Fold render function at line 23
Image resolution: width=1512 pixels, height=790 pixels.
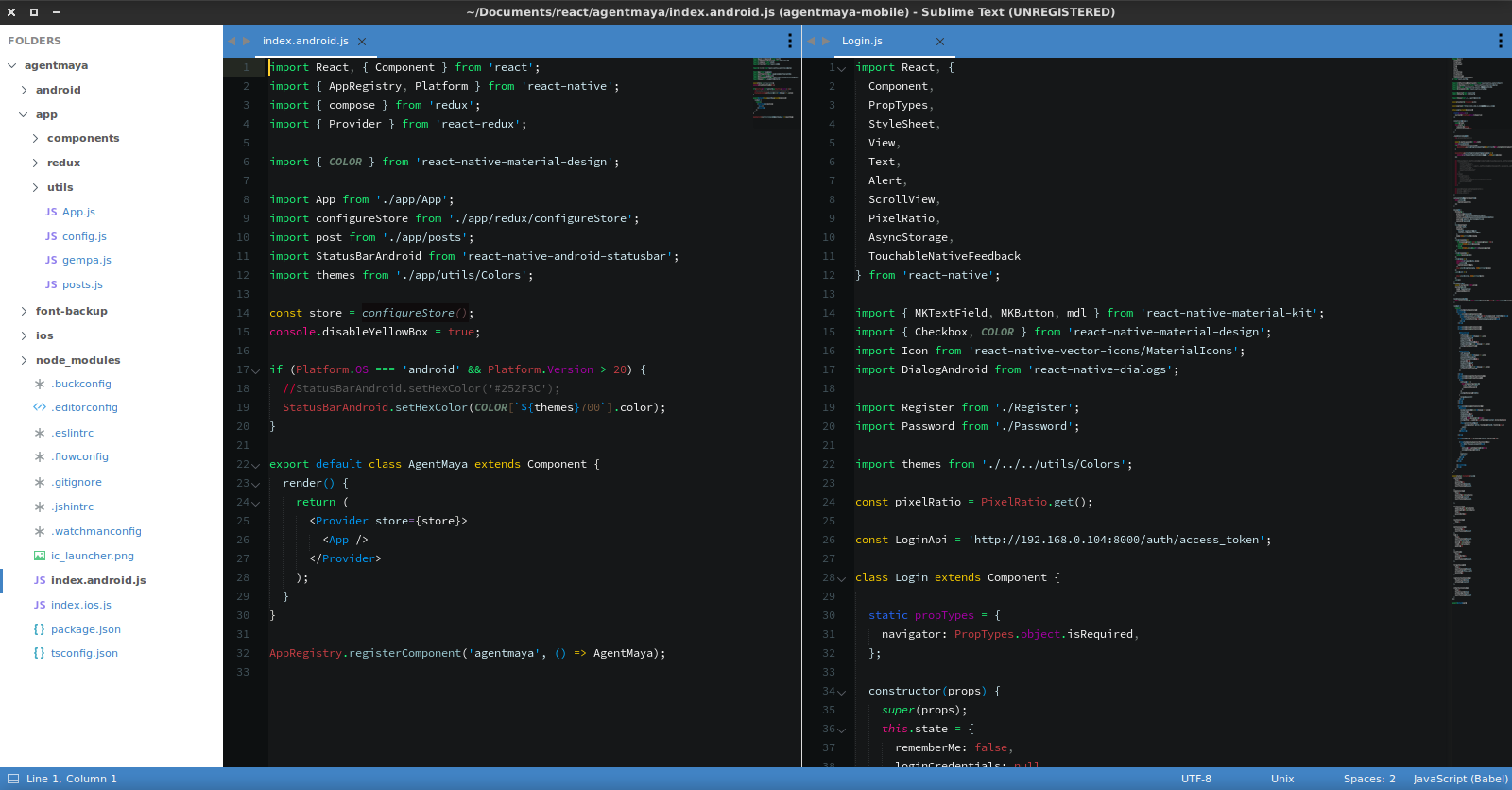click(256, 484)
